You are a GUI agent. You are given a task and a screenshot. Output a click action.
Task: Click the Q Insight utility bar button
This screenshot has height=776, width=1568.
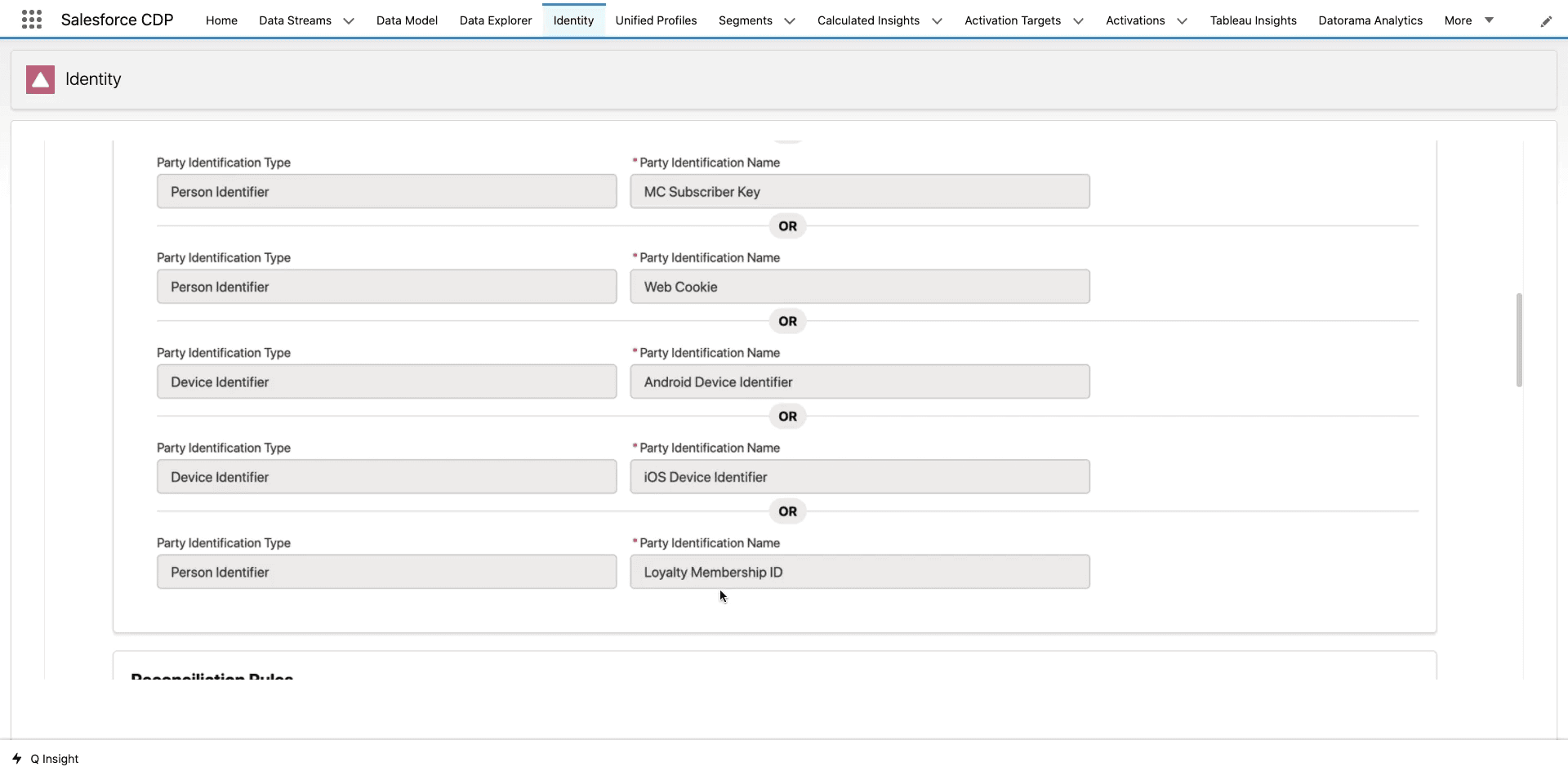click(x=54, y=759)
